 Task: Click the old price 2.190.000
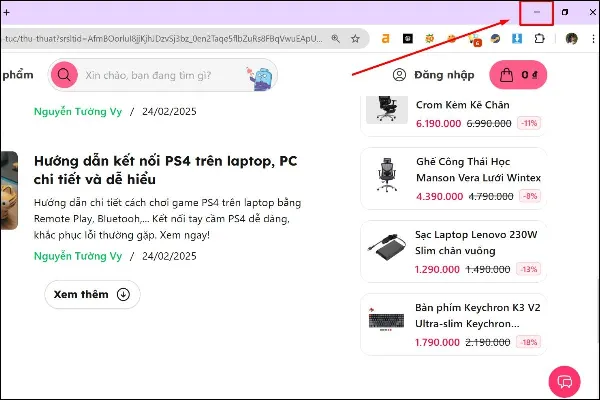[488, 342]
